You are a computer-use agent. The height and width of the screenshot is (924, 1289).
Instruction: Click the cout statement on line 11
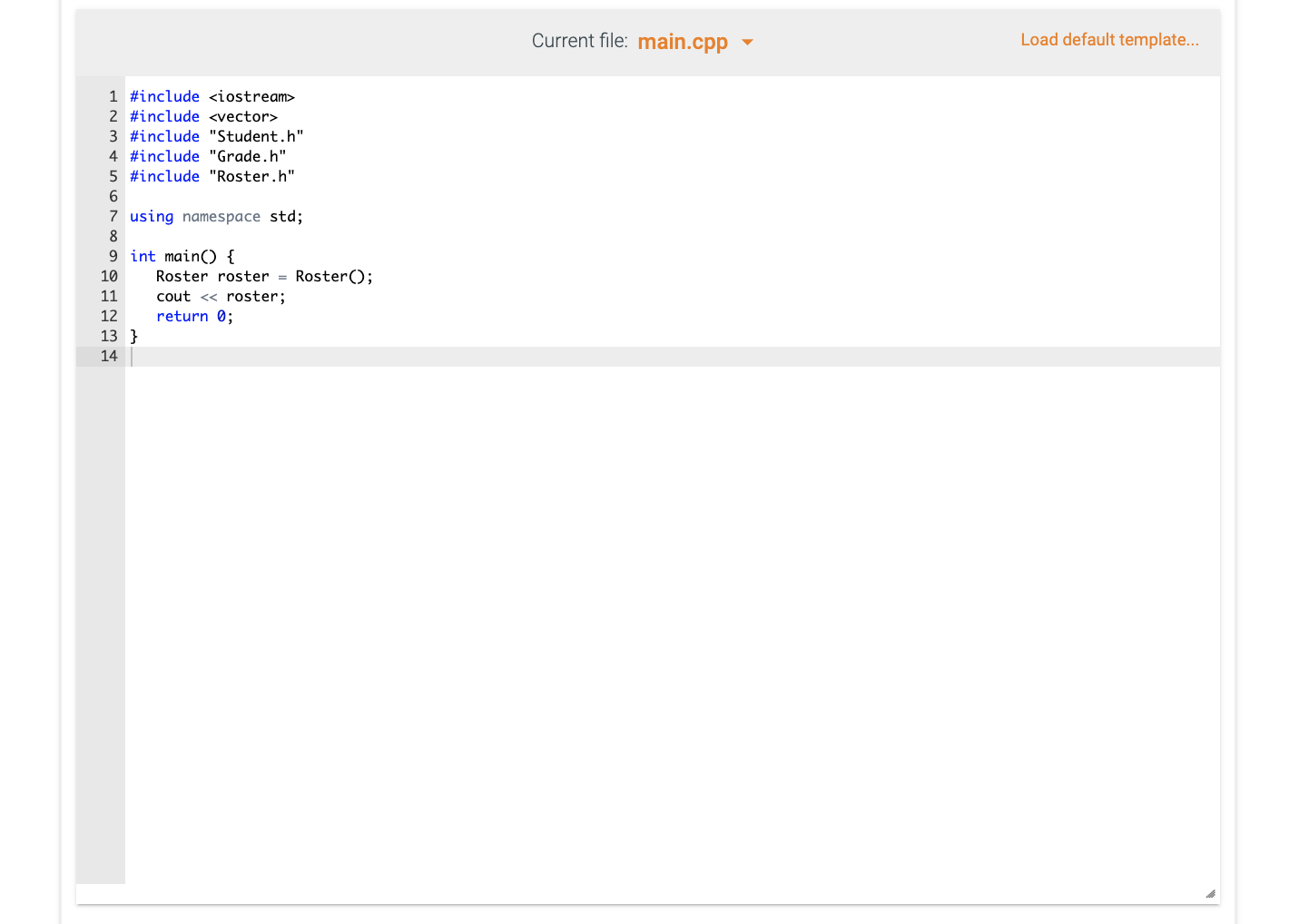coord(221,296)
